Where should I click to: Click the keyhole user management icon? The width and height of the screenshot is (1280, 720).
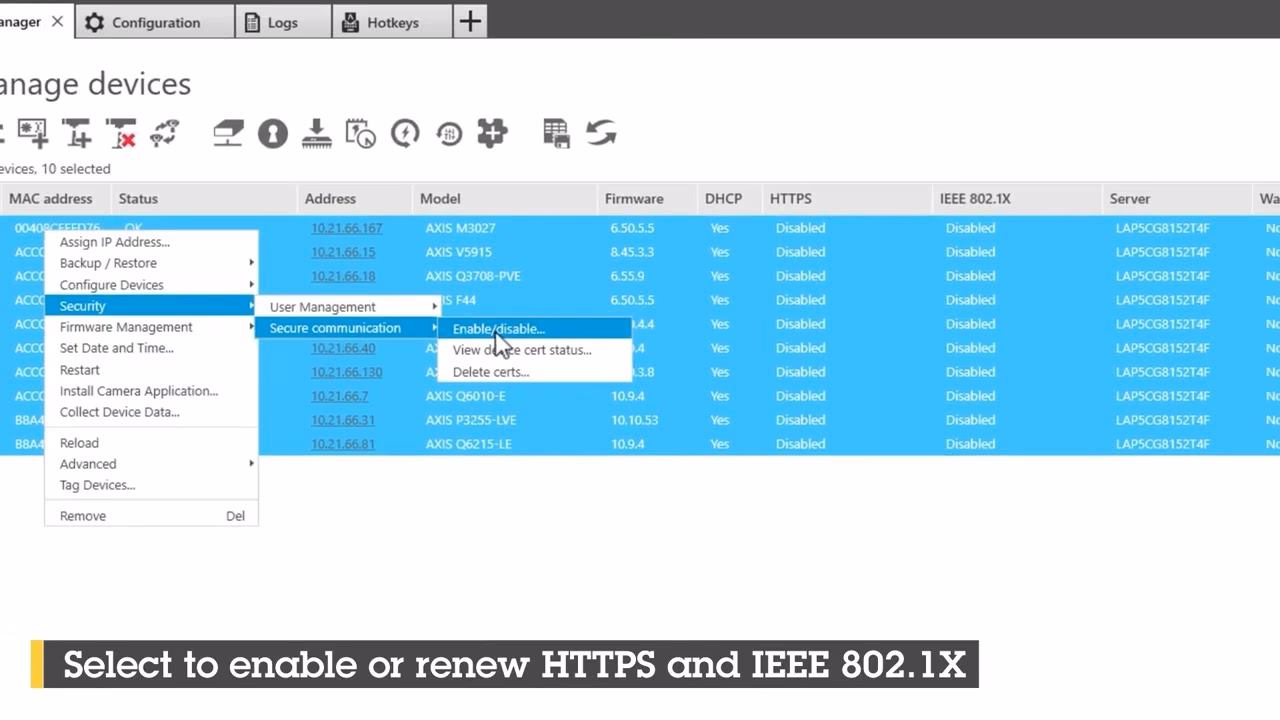coord(272,133)
